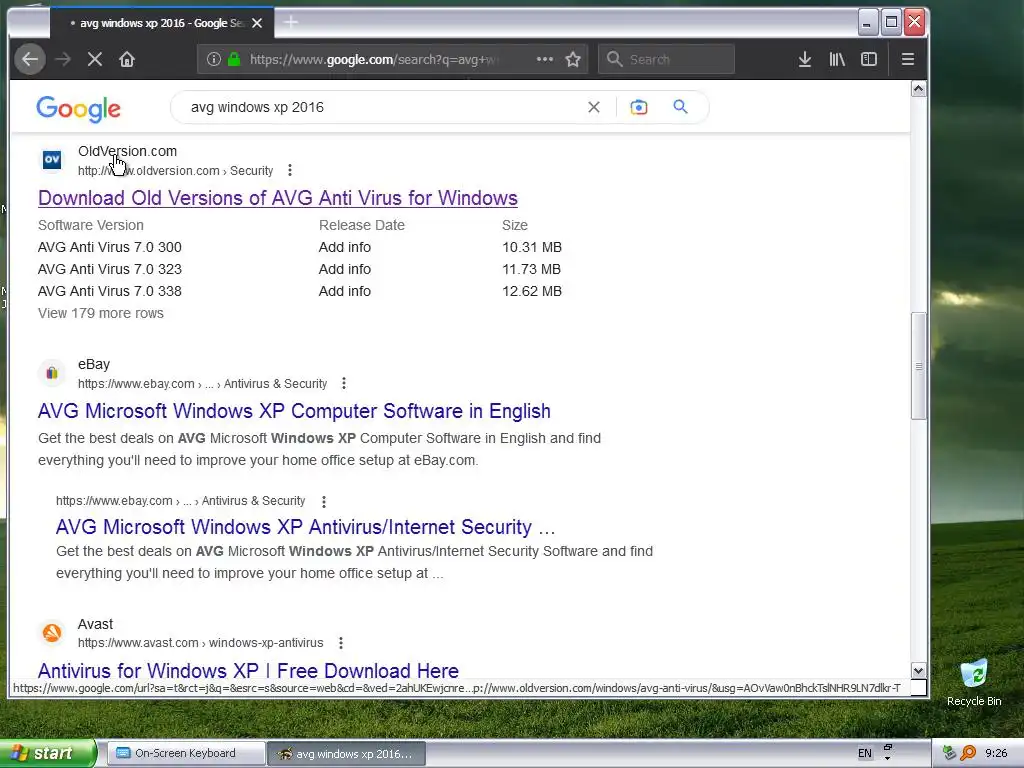This screenshot has width=1024, height=768.
Task: Click the 10.31 MB size value
Action: pos(532,247)
